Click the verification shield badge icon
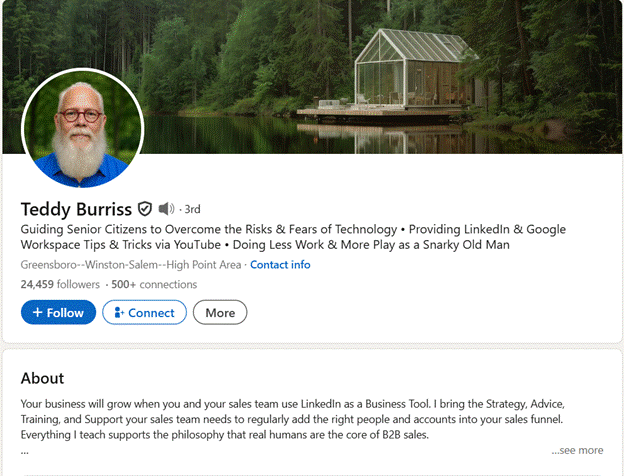Image resolution: width=624 pixels, height=476 pixels. pos(145,209)
